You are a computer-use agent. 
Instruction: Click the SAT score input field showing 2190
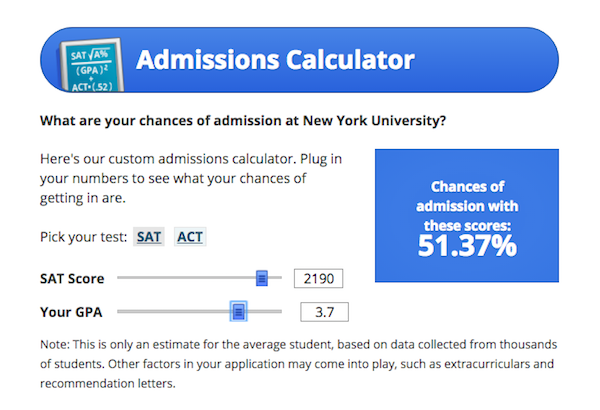point(318,278)
